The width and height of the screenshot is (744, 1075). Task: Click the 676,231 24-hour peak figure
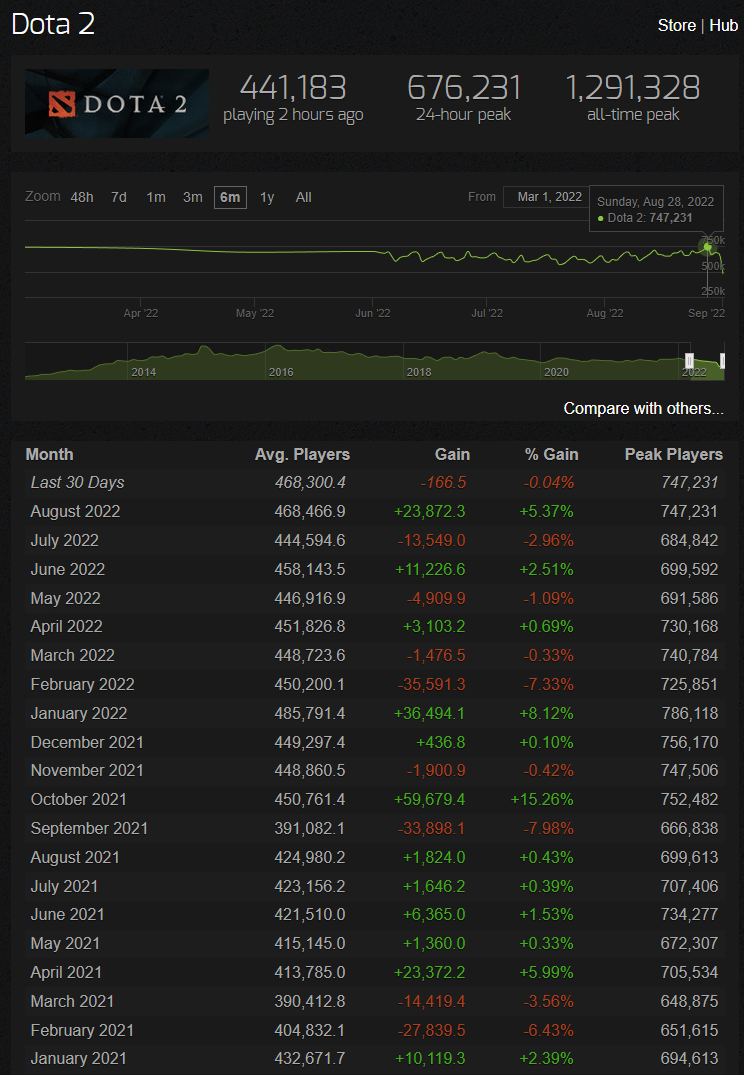[x=464, y=88]
